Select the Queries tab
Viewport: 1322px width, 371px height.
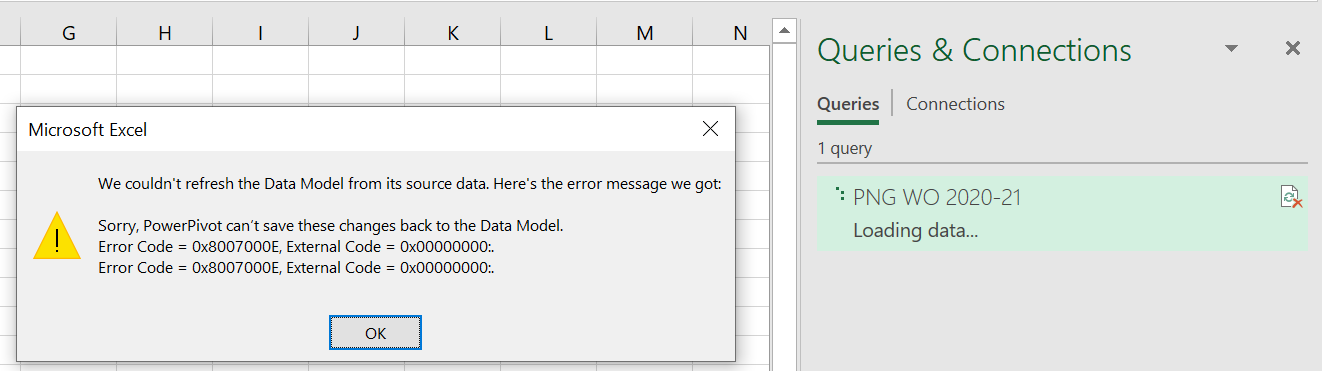848,104
